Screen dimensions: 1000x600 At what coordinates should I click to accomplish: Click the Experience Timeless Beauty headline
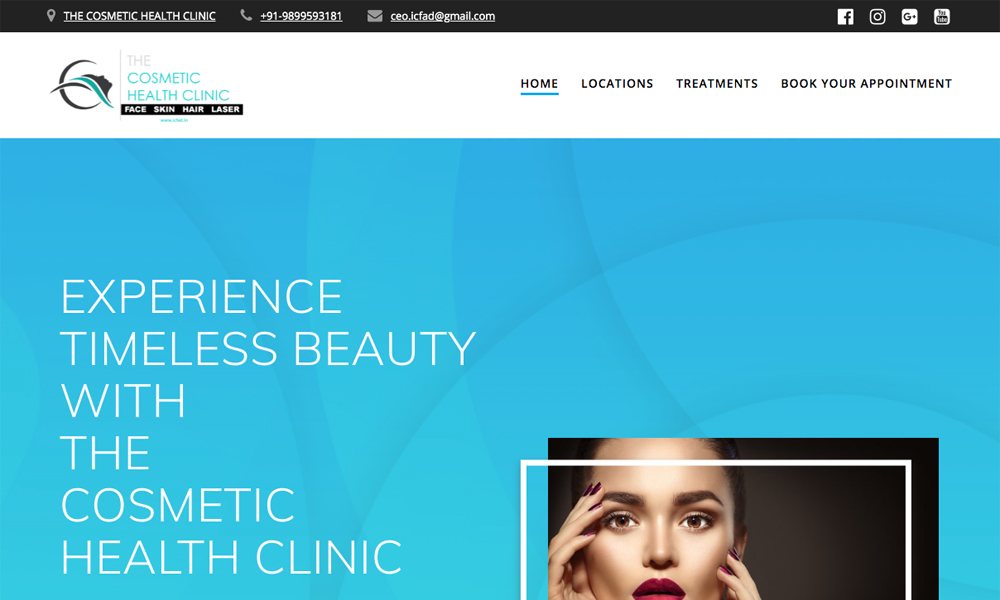tap(268, 427)
